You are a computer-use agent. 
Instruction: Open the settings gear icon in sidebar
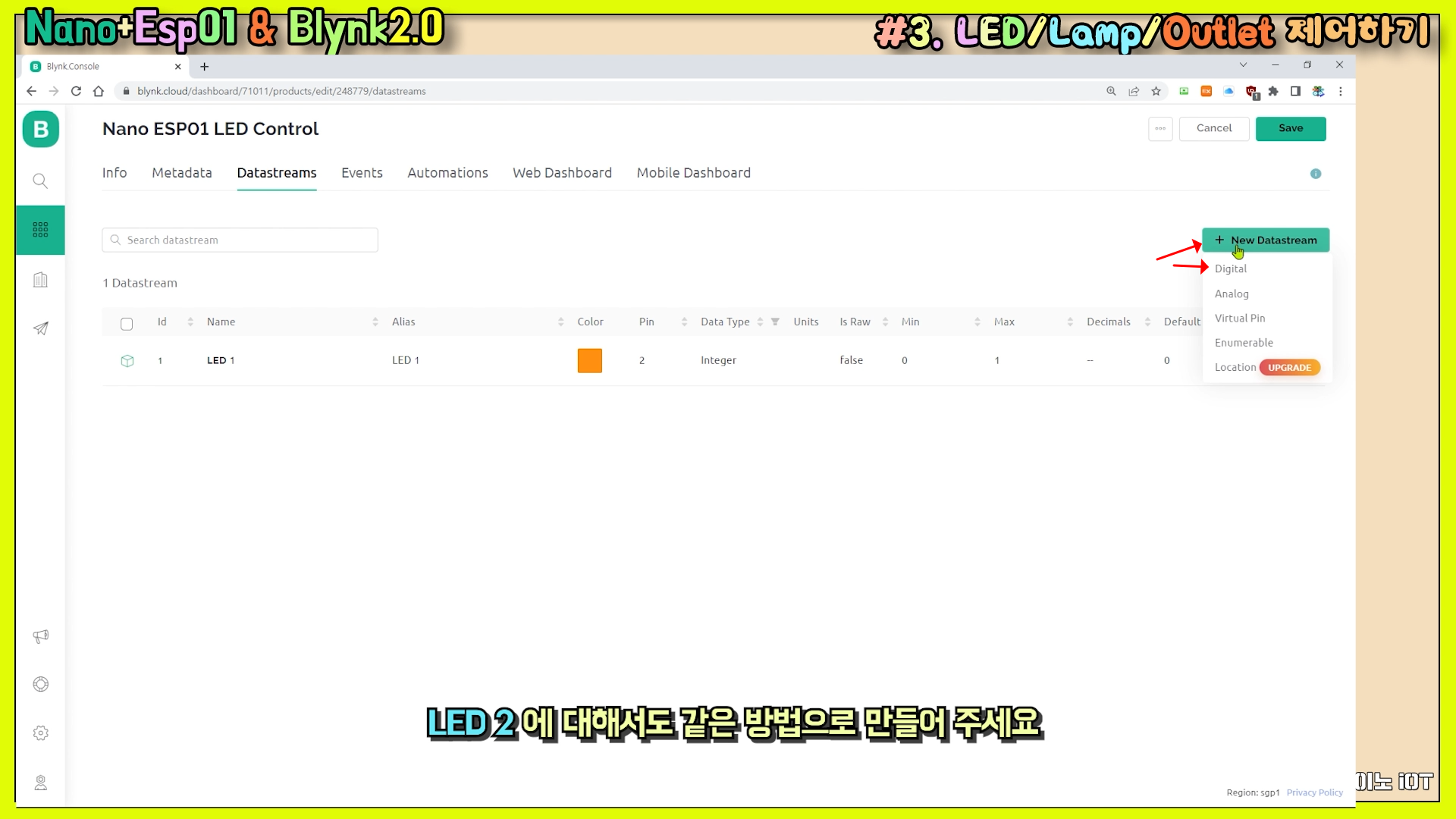[41, 733]
